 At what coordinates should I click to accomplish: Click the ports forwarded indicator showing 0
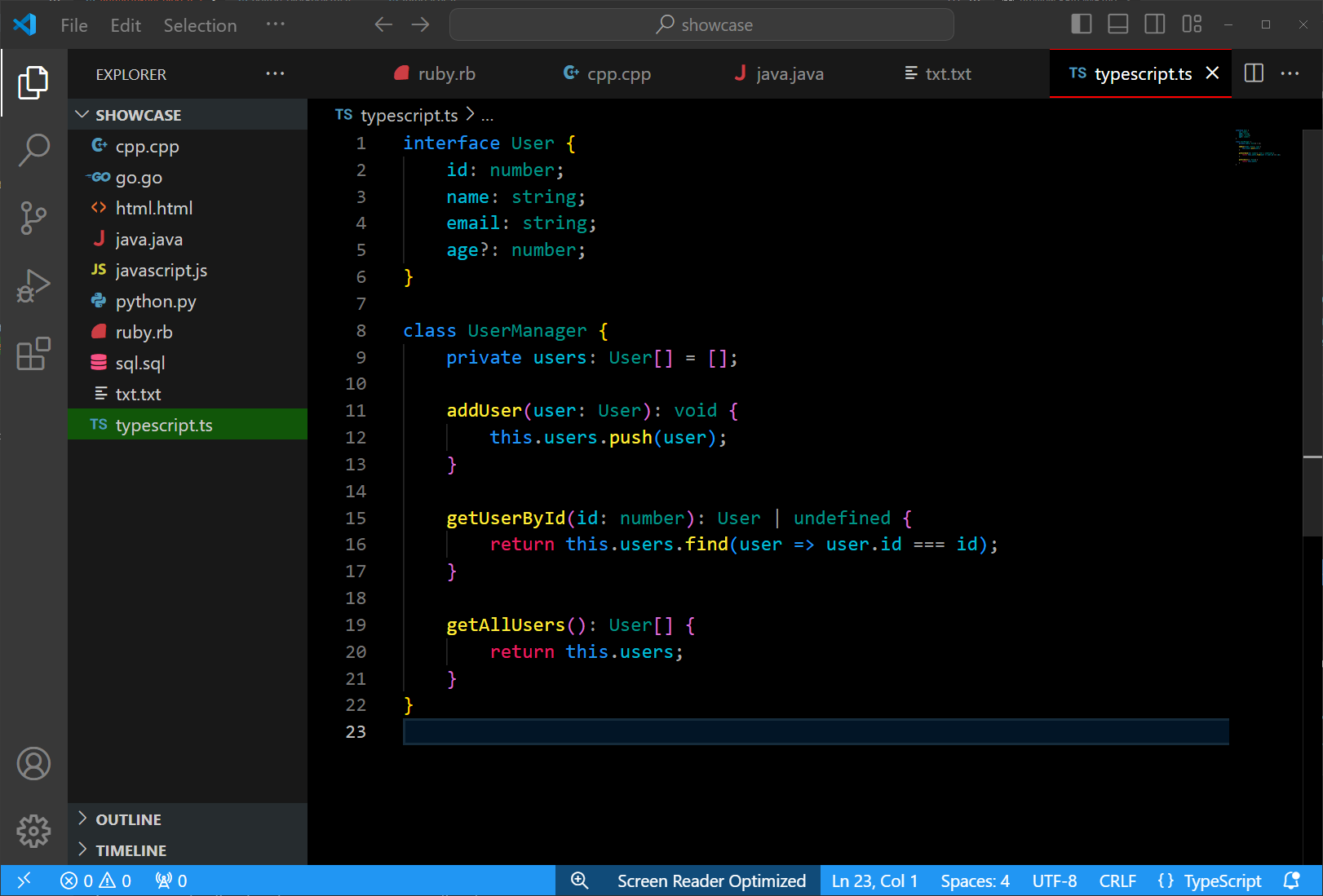pos(171,881)
